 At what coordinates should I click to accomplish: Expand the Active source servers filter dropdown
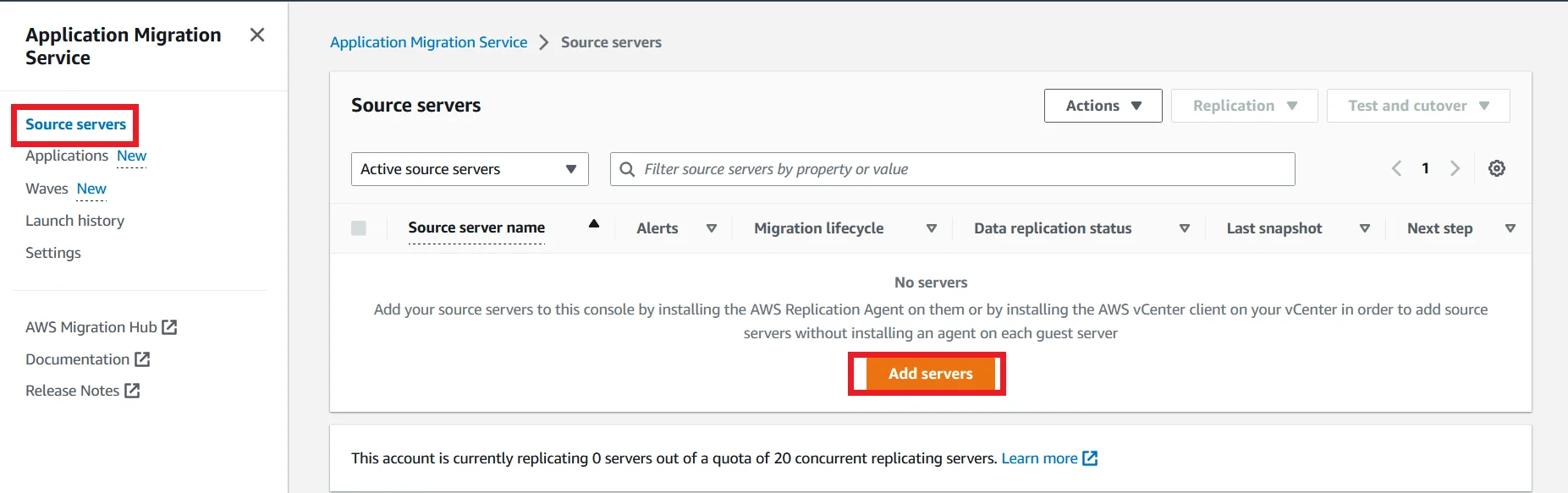470,169
